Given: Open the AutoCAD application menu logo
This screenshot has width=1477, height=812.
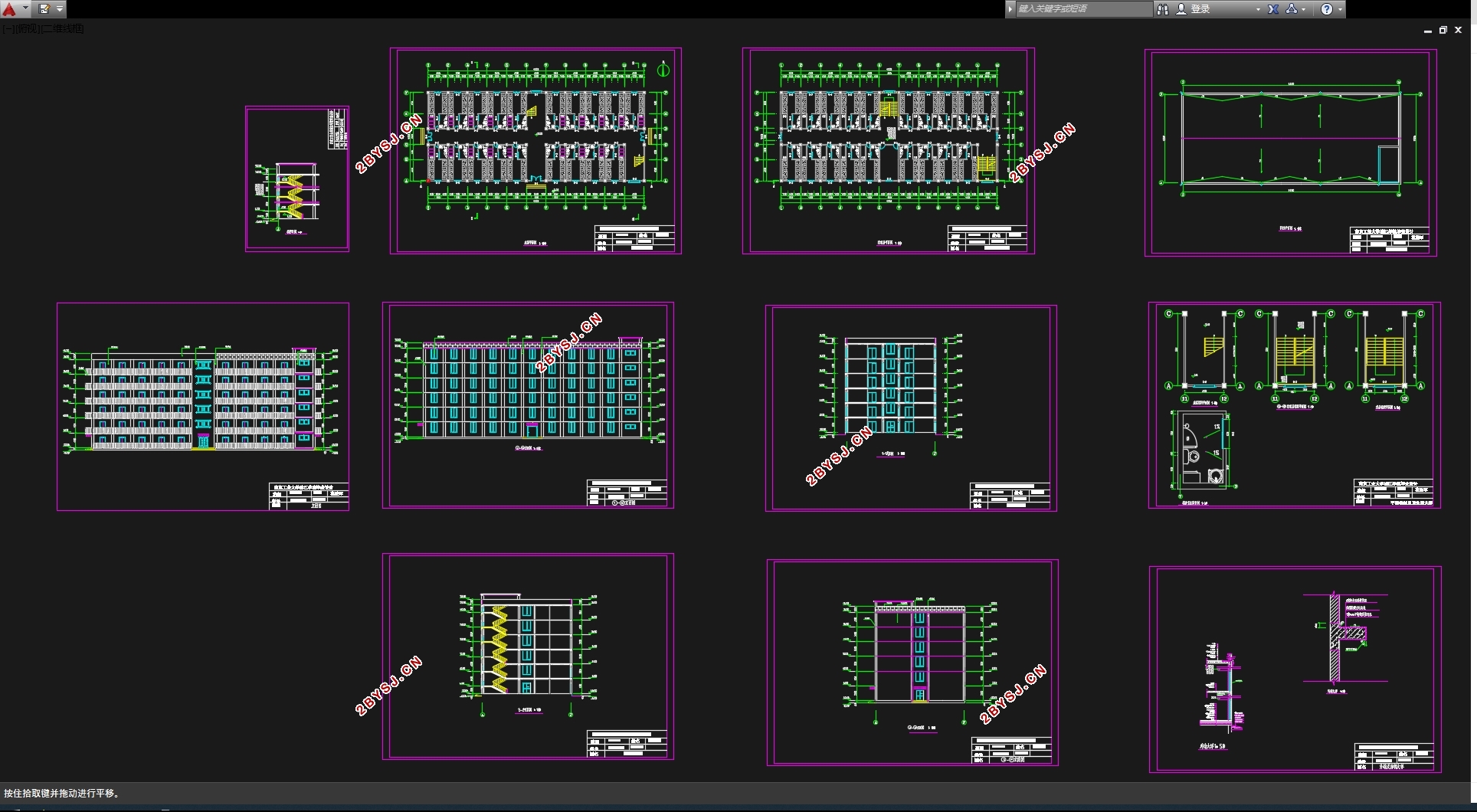Looking at the screenshot, I should pos(9,9).
